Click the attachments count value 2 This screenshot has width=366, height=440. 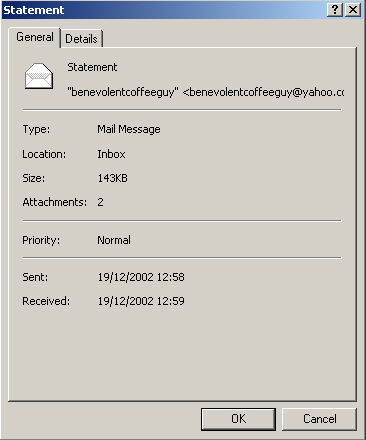coord(100,202)
